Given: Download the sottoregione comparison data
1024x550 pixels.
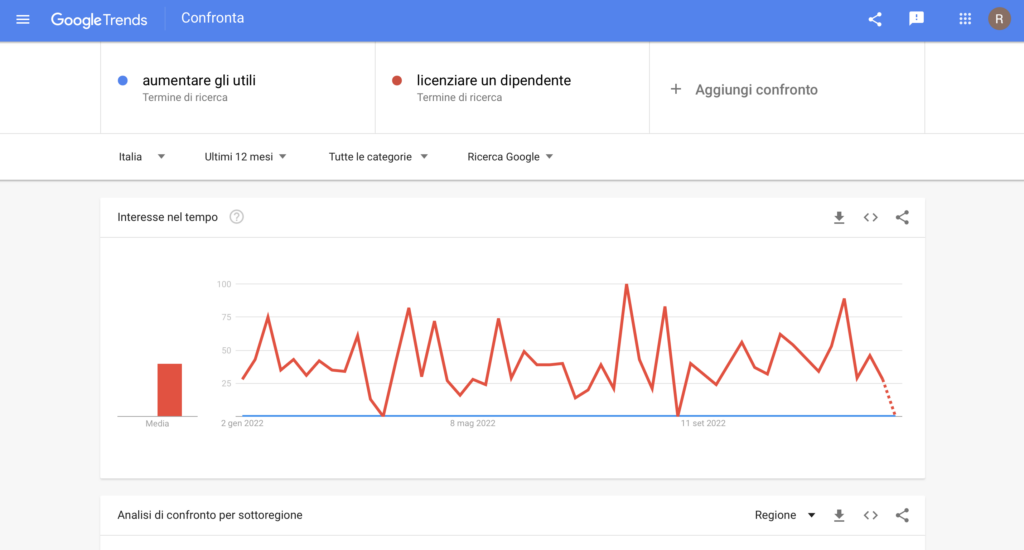Looking at the screenshot, I should click(x=839, y=515).
